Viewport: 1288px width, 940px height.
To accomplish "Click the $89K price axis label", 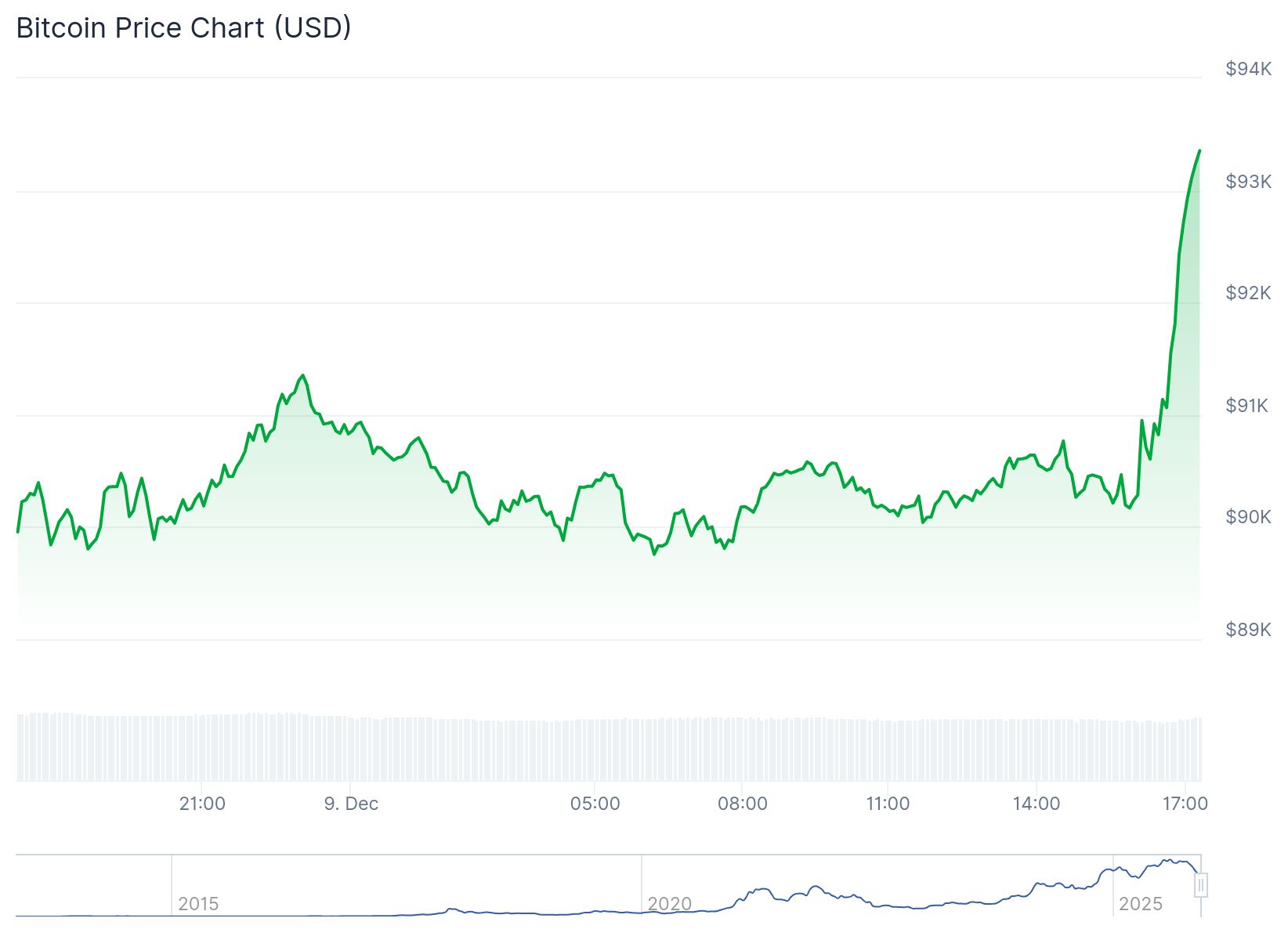I will (x=1248, y=630).
